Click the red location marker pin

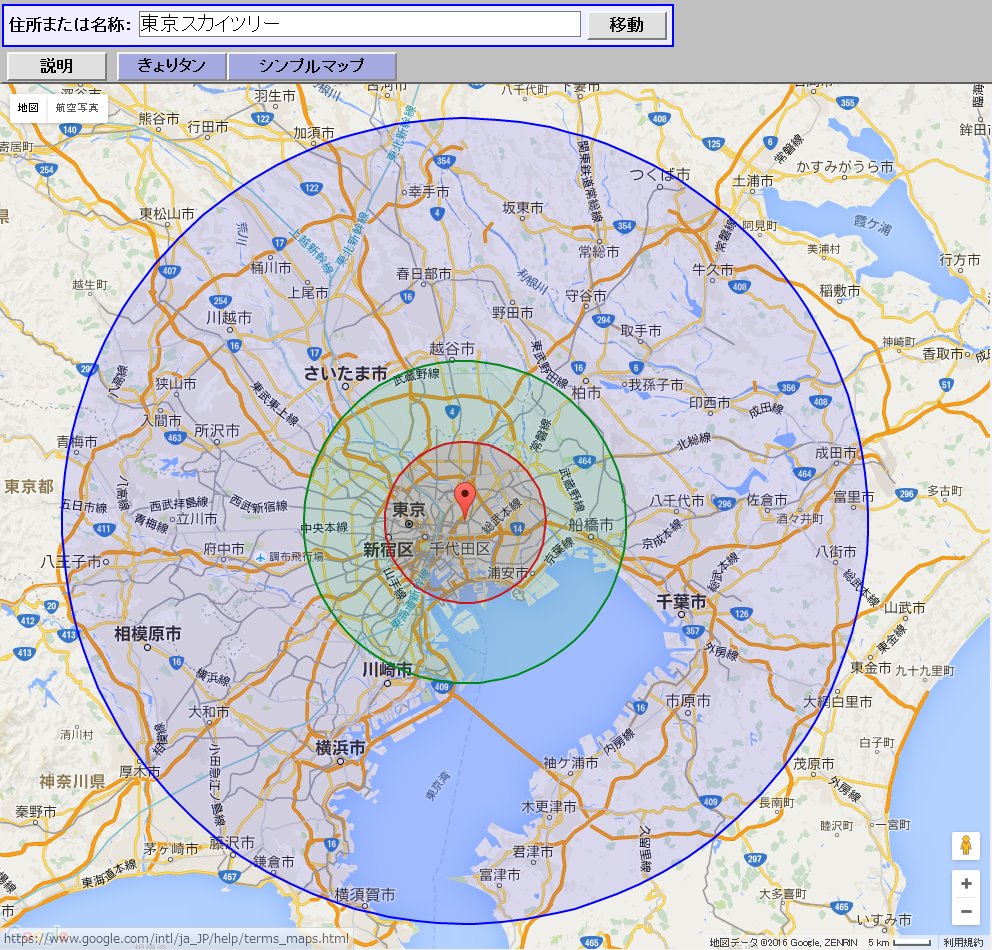coord(464,497)
